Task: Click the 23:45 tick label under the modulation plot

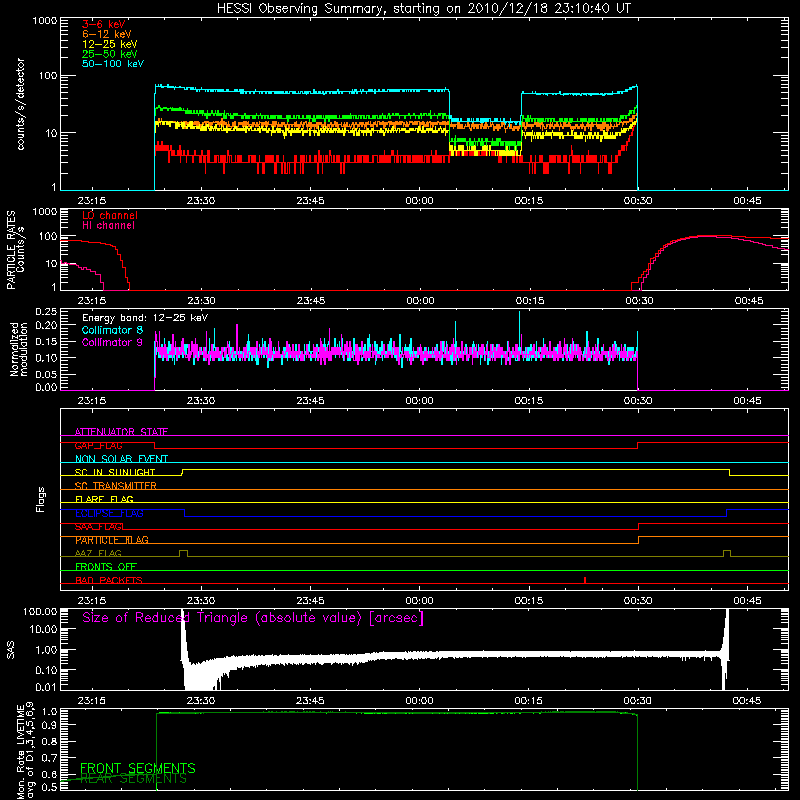Action: (x=310, y=401)
